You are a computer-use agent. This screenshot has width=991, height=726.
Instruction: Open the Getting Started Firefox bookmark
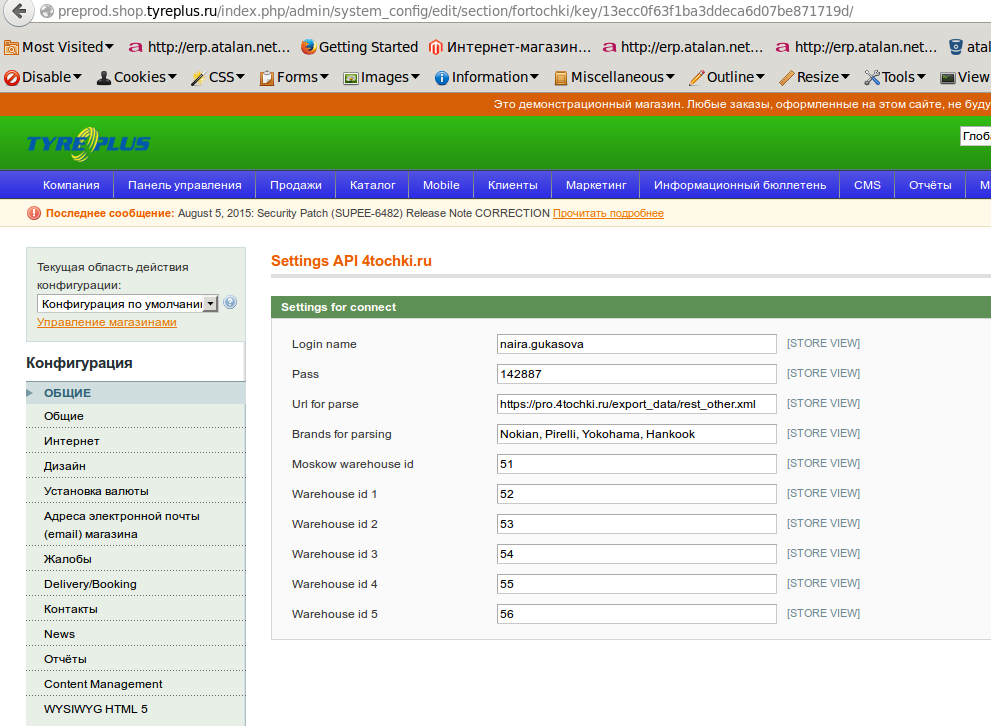pyautogui.click(x=359, y=47)
